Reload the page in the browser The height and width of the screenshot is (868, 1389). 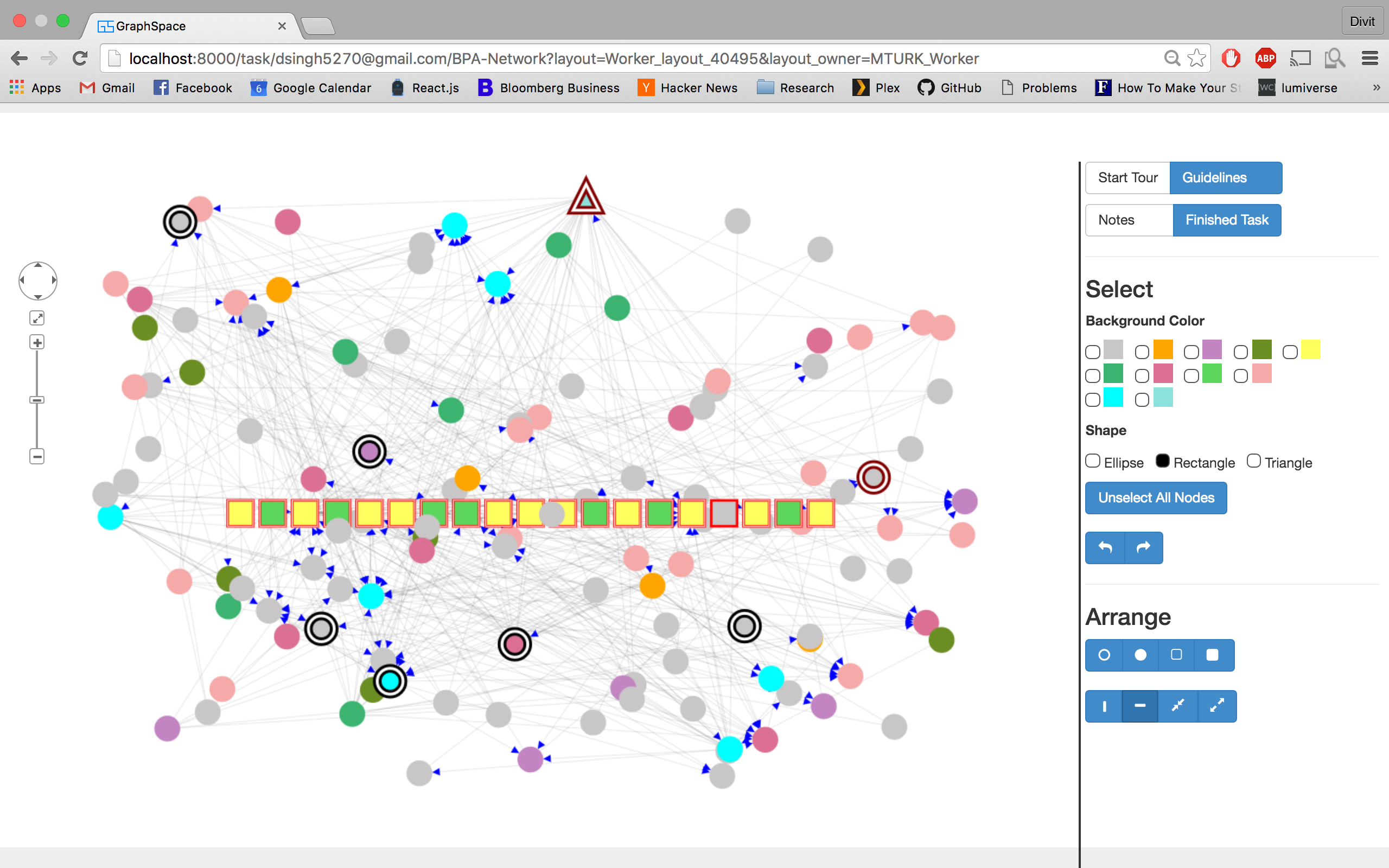[x=80, y=58]
